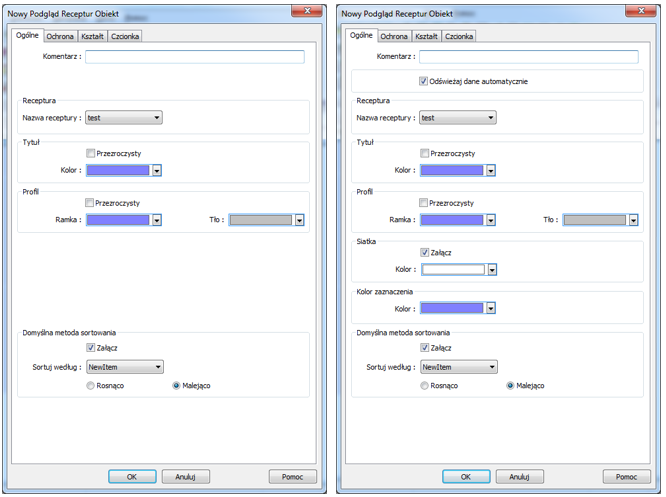This screenshot has height=497, width=666.
Task: Click Anuluj button in left dialog
Action: click(186, 477)
